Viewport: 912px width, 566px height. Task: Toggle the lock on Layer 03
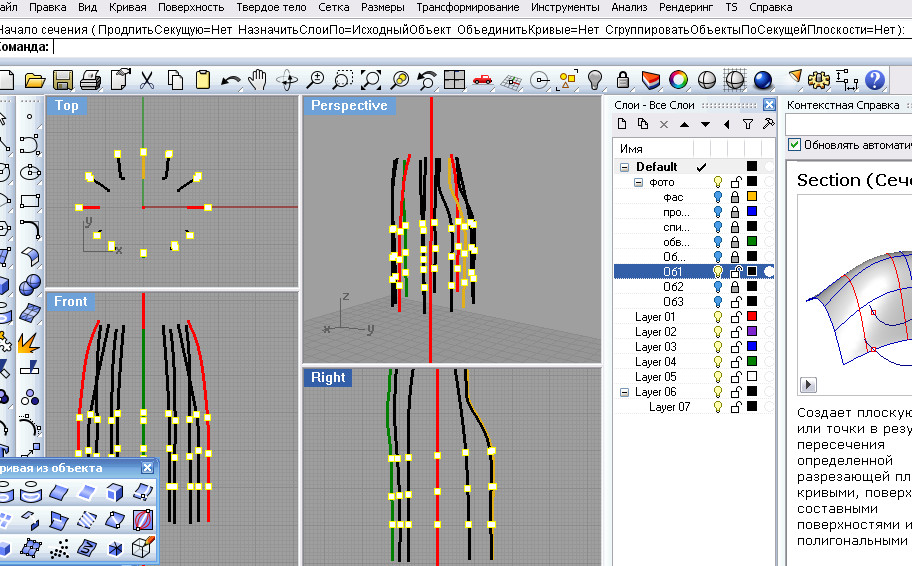click(735, 347)
